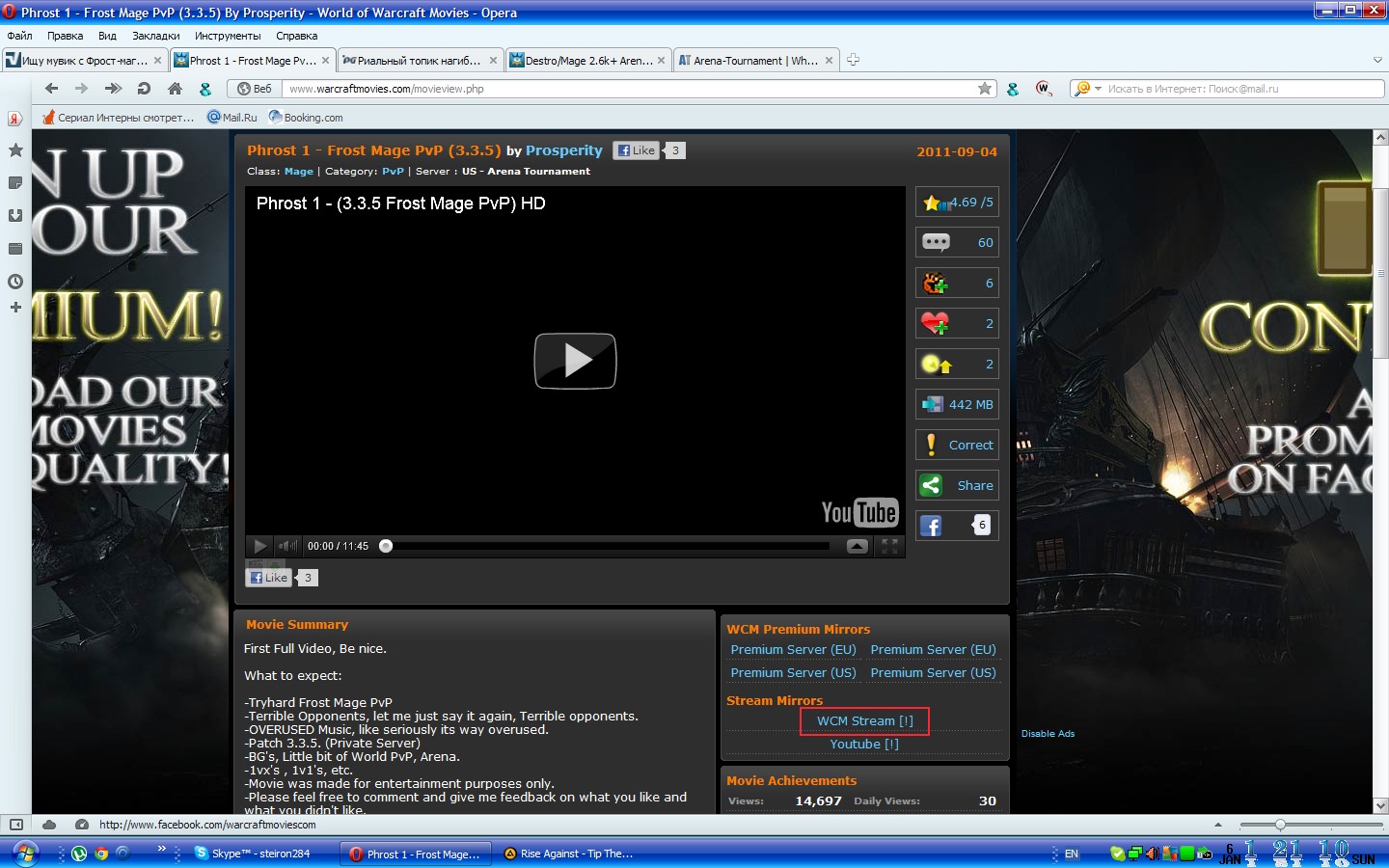
Task: Click the WOT icon next to the address bar
Action: 1043,89
